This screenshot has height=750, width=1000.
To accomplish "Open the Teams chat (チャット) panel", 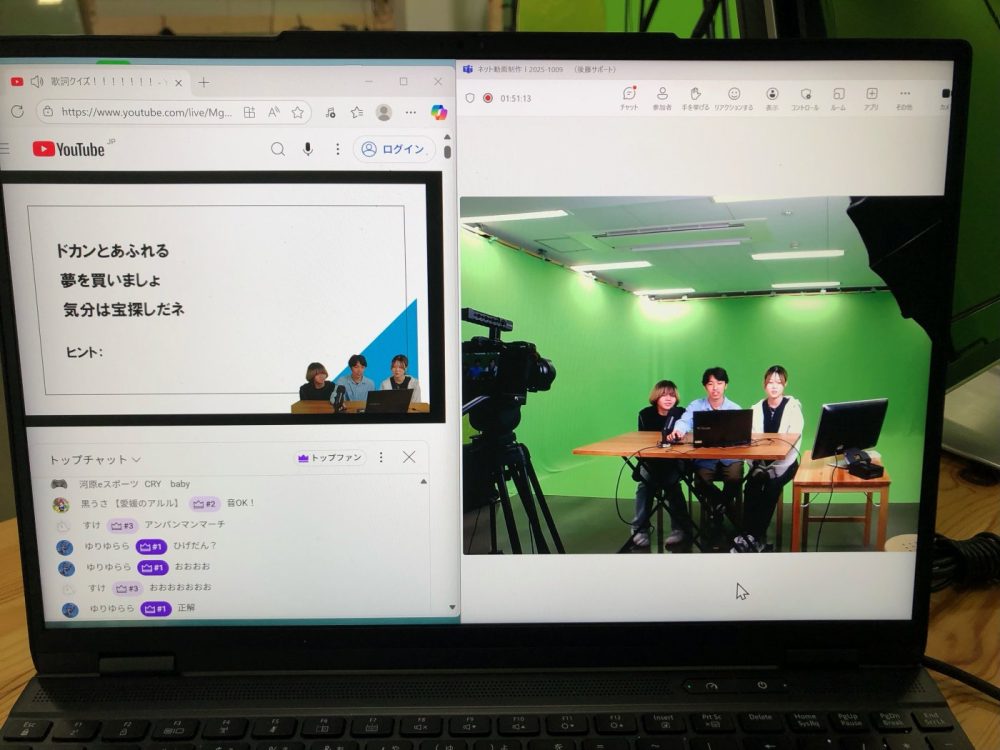I will (629, 97).
